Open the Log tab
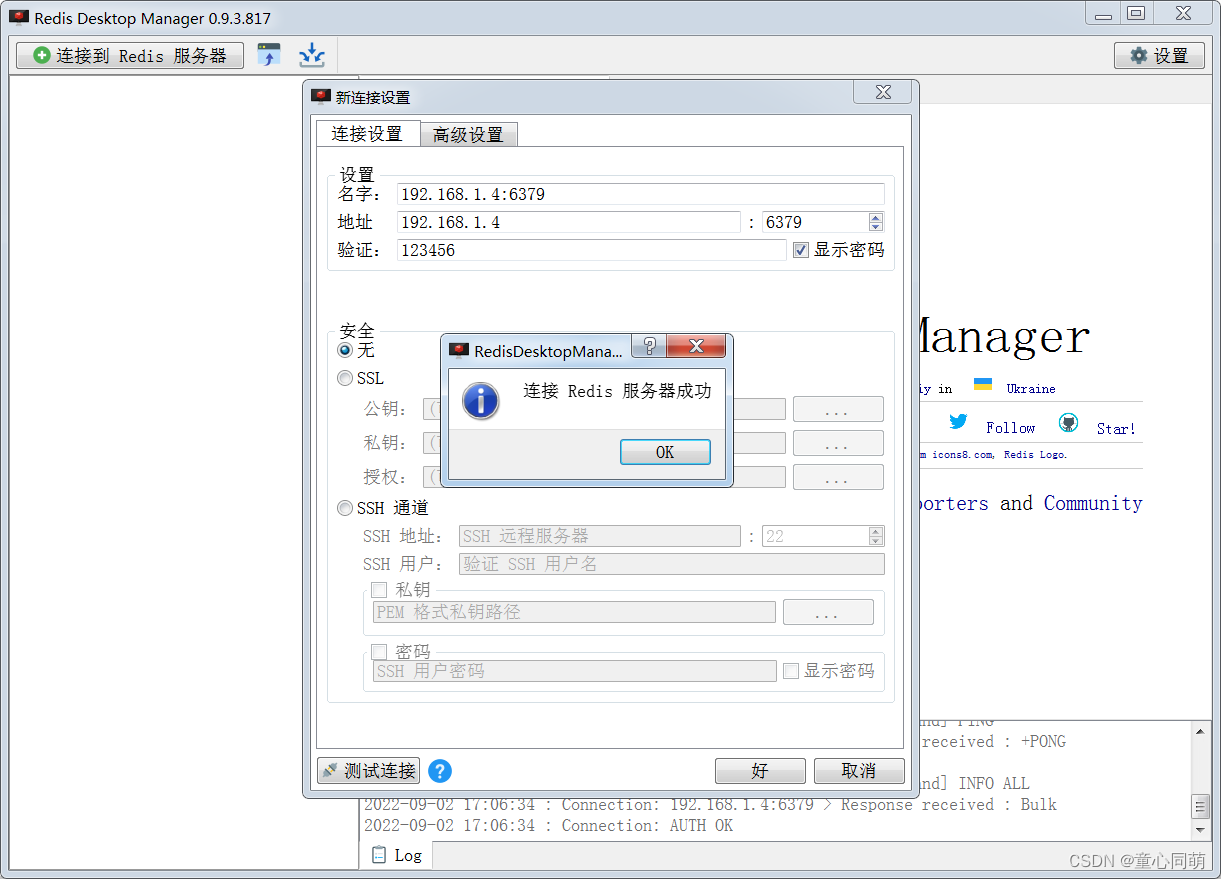 coord(396,855)
